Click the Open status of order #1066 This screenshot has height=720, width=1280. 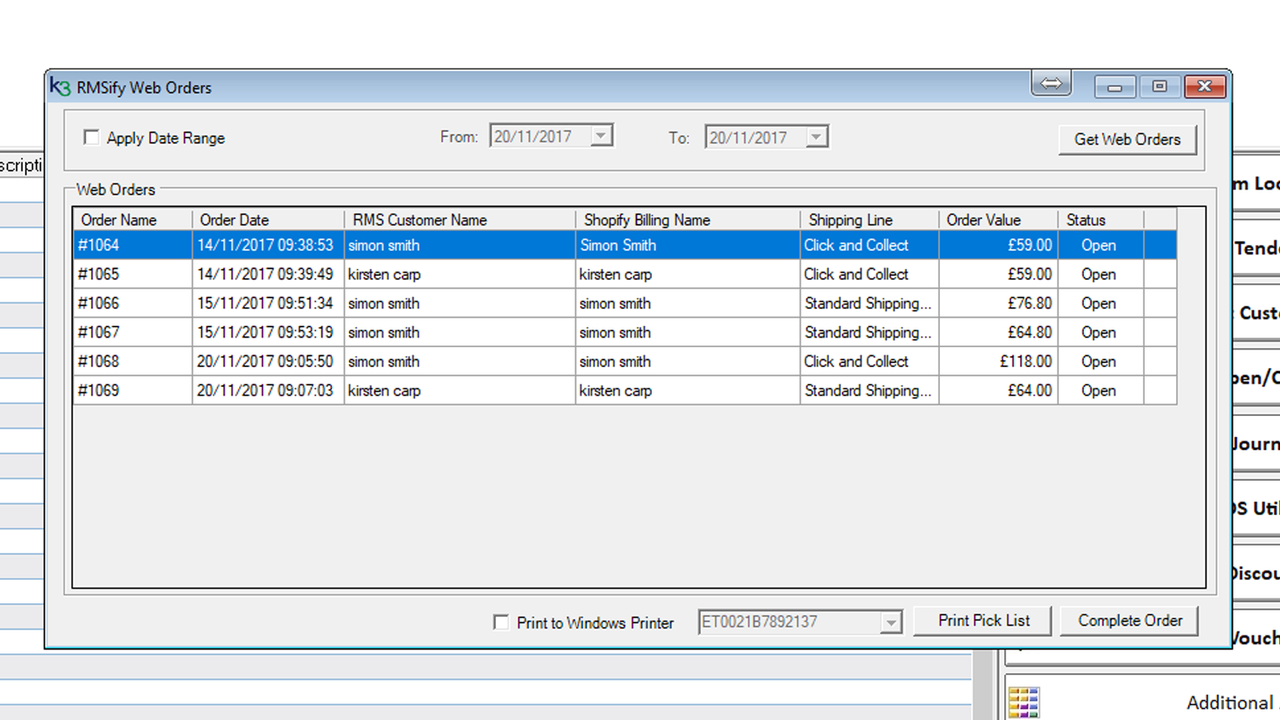(x=1098, y=303)
